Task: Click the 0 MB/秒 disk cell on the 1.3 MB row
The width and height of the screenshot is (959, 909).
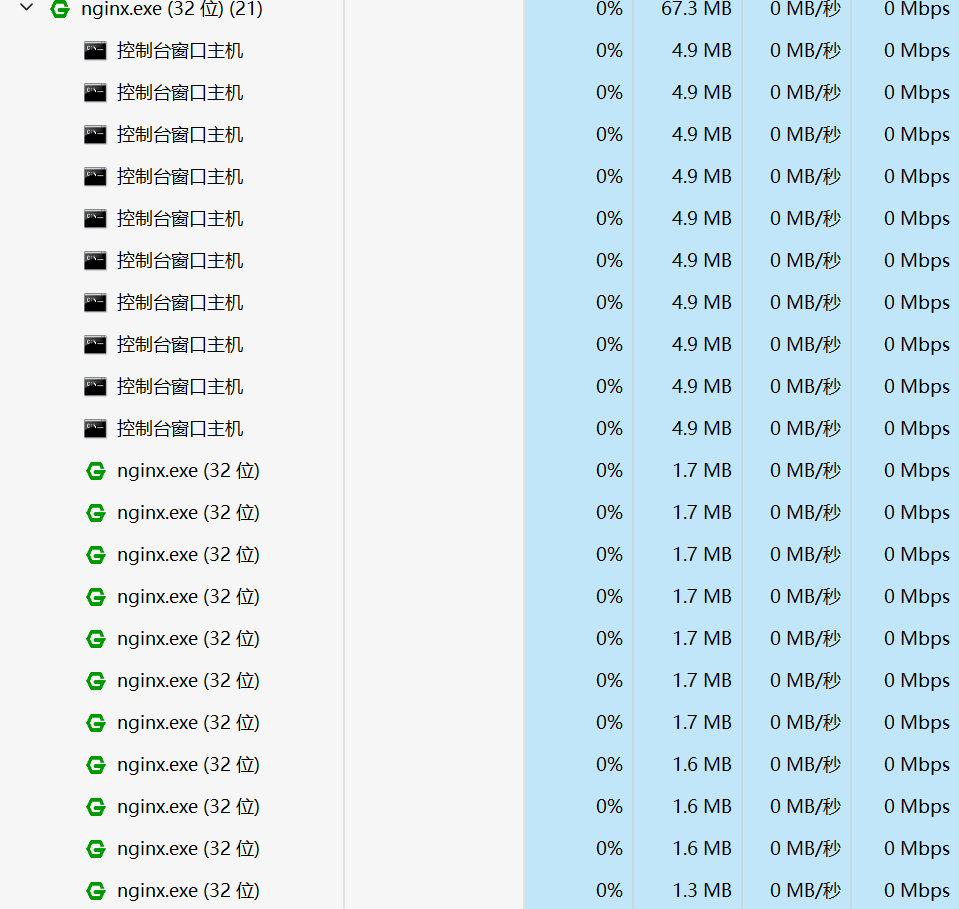Action: point(805,890)
